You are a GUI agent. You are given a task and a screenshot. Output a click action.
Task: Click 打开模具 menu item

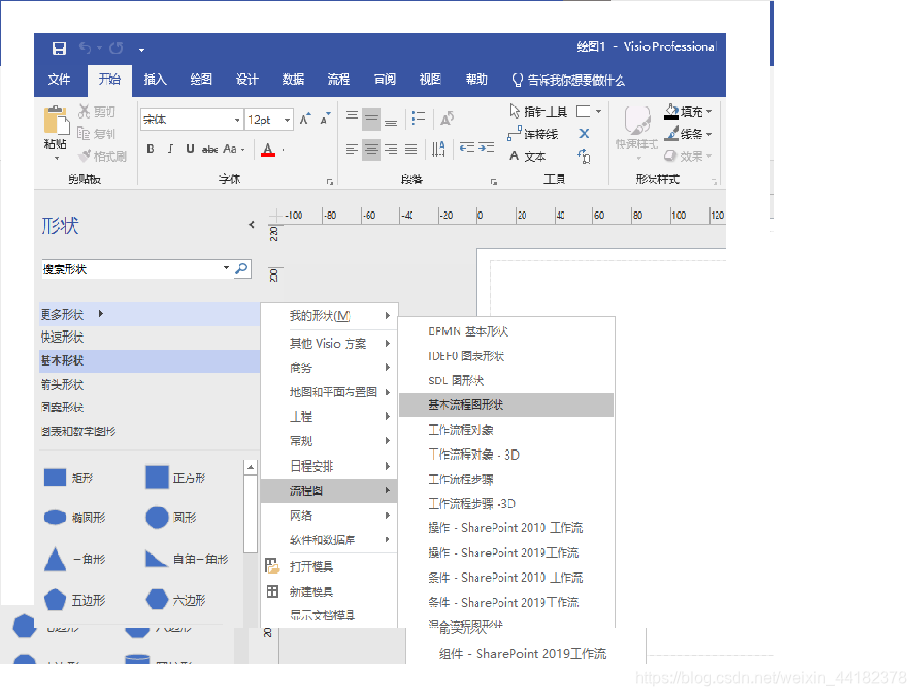[329, 566]
